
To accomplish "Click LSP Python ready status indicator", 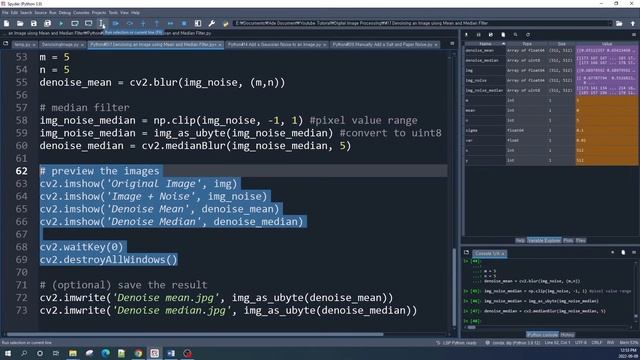I will [x=456, y=342].
